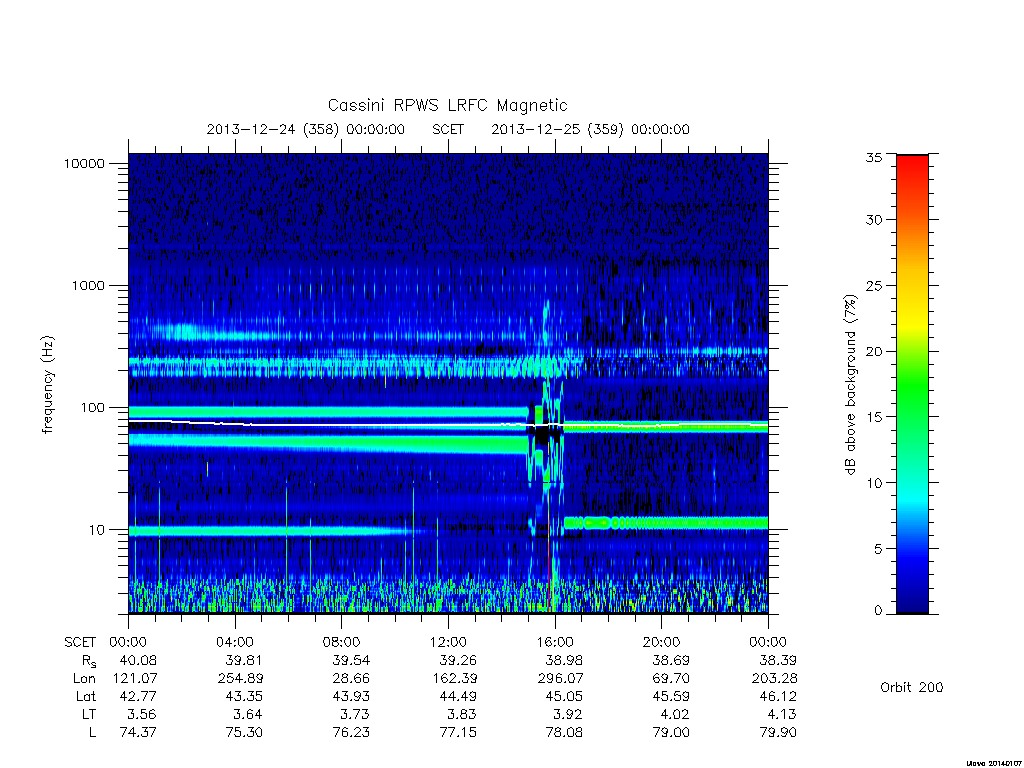Image resolution: width=1024 pixels, height=768 pixels.
Task: Click the 100 frequency tick label
Action: pos(92,408)
